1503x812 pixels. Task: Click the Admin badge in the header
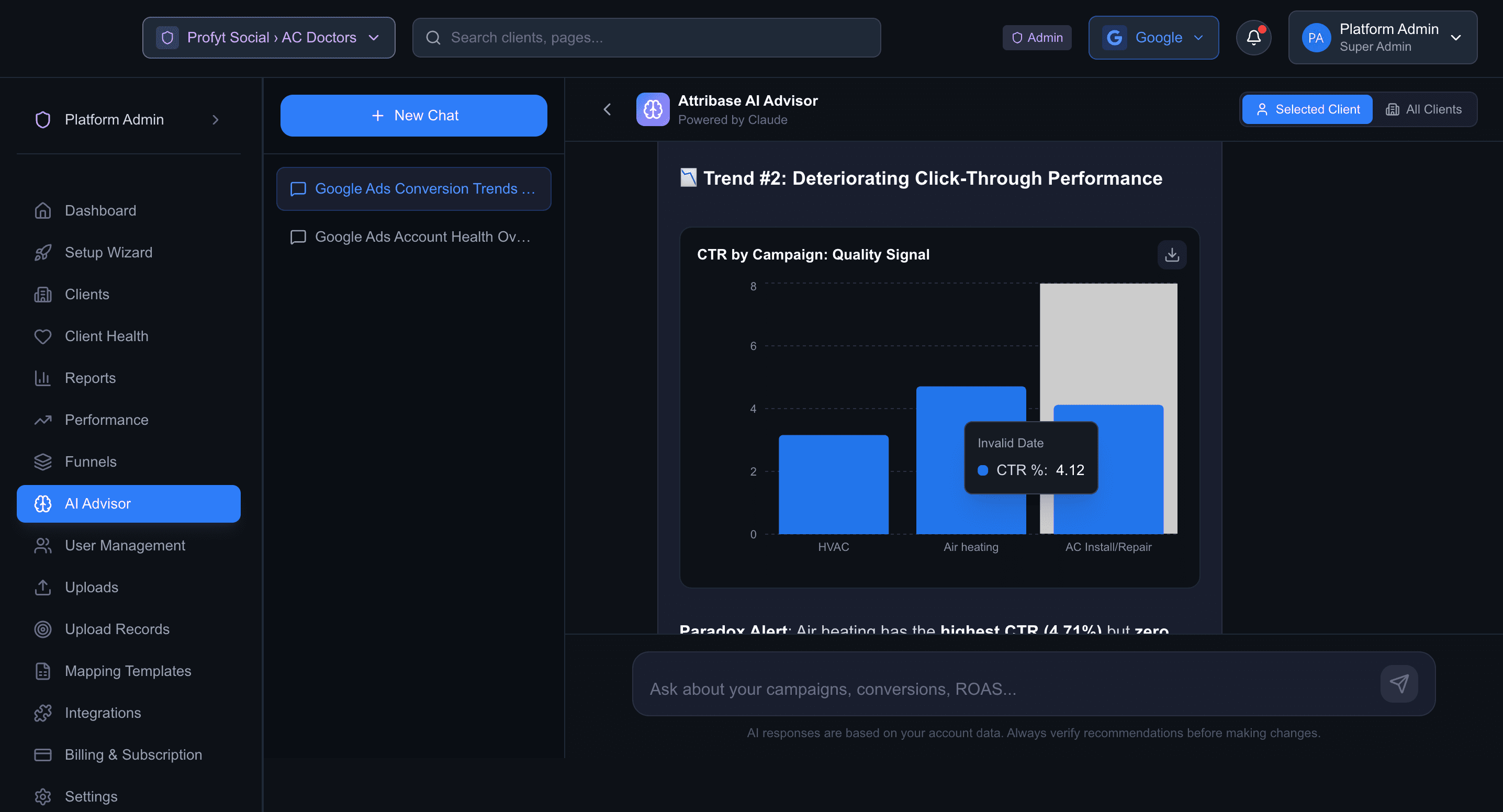click(1036, 38)
